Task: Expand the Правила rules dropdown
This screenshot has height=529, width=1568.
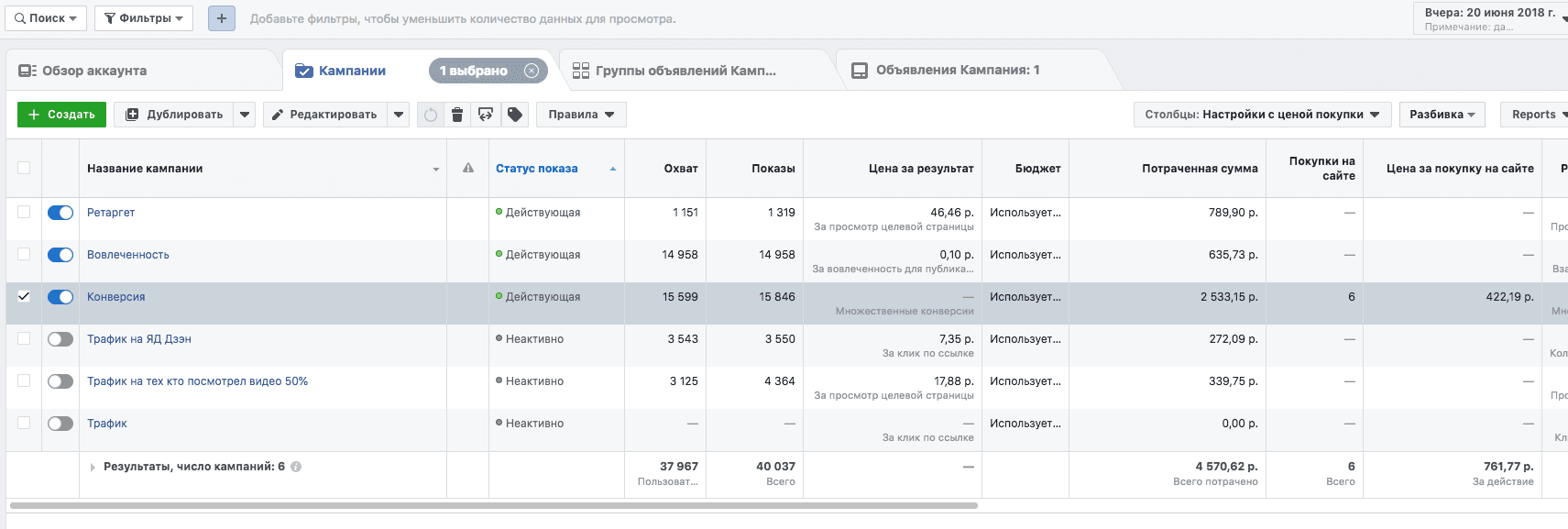Action: click(581, 115)
